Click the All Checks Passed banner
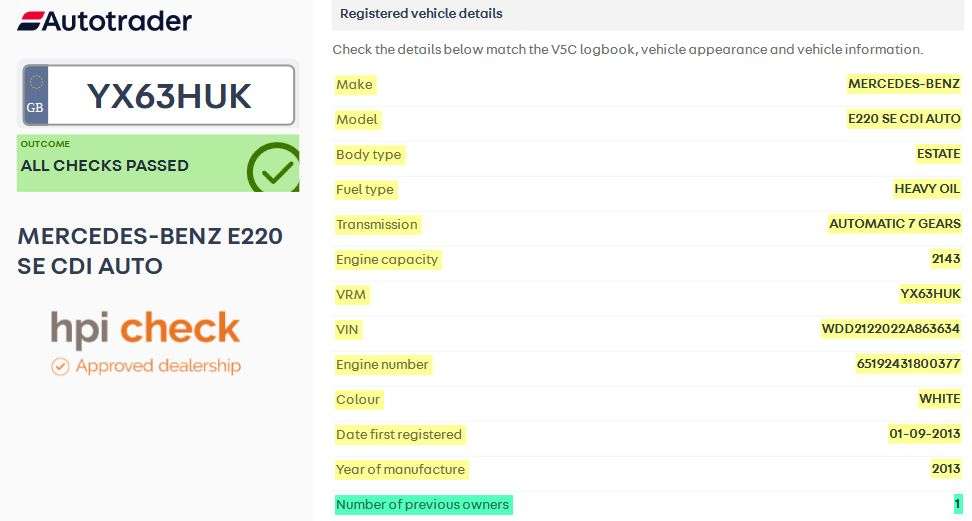The image size is (972, 521). 130,164
